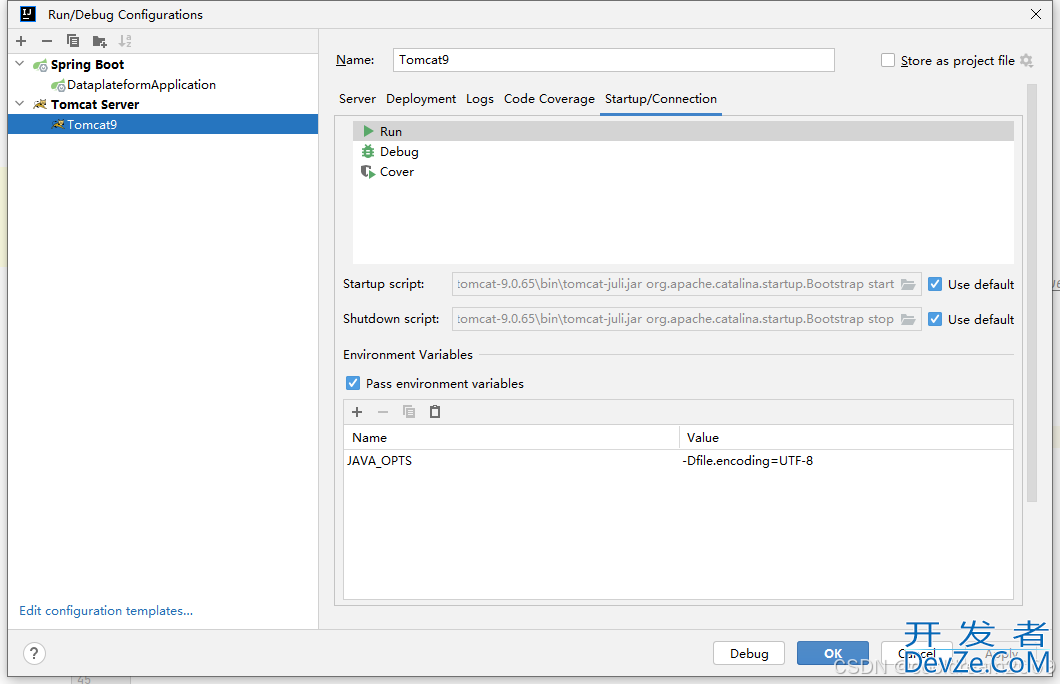Copy environment variables to clipboard
1060x684 pixels.
click(409, 412)
